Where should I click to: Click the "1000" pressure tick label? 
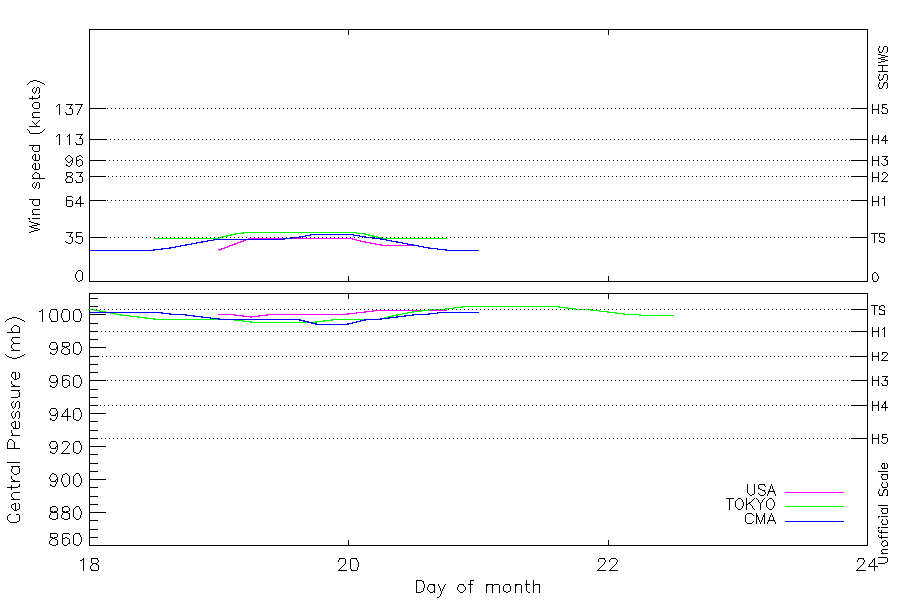[x=60, y=315]
